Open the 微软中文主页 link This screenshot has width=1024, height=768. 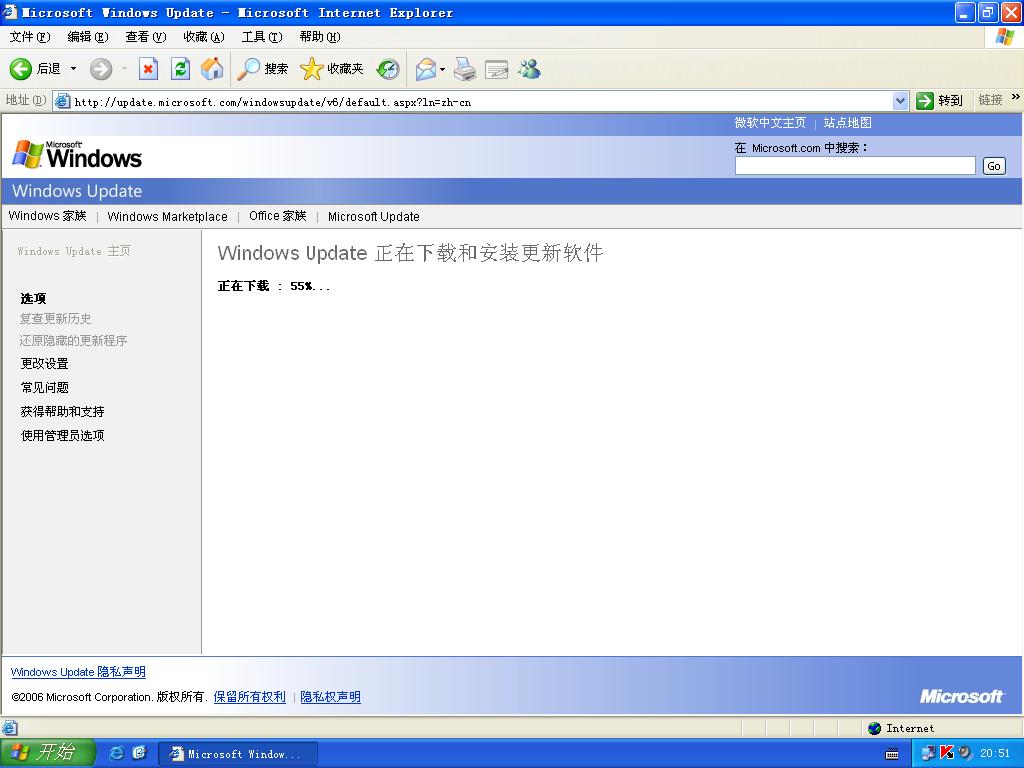point(770,123)
